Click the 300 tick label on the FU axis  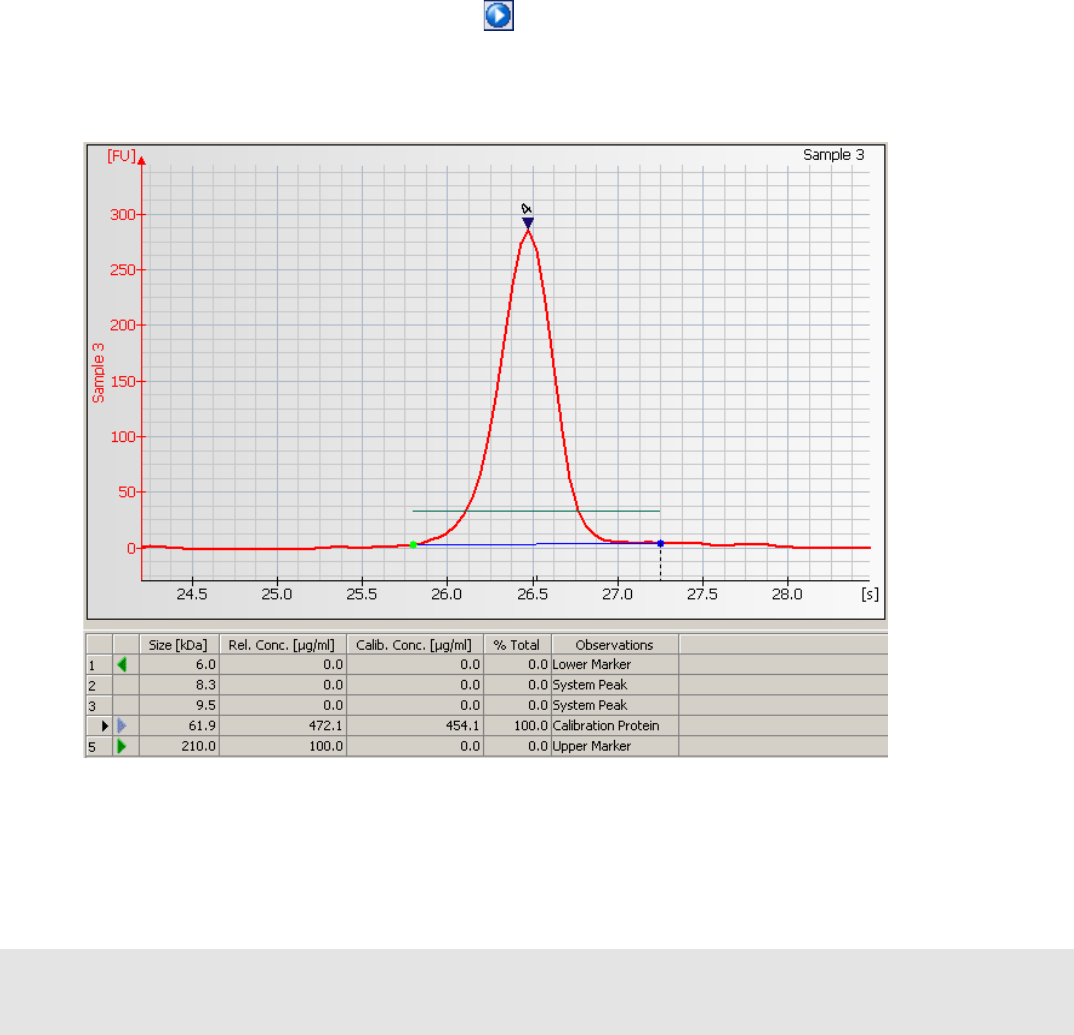(123, 214)
